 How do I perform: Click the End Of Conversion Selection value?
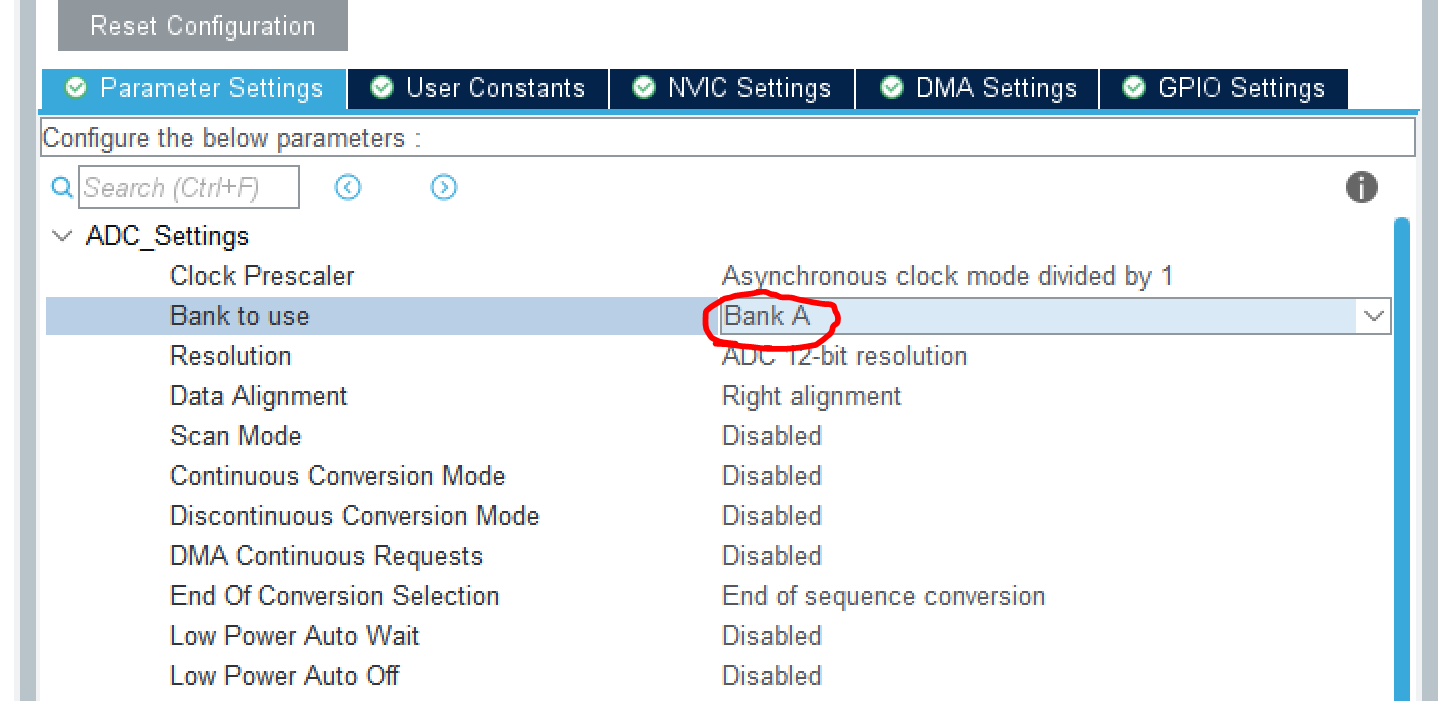click(883, 596)
